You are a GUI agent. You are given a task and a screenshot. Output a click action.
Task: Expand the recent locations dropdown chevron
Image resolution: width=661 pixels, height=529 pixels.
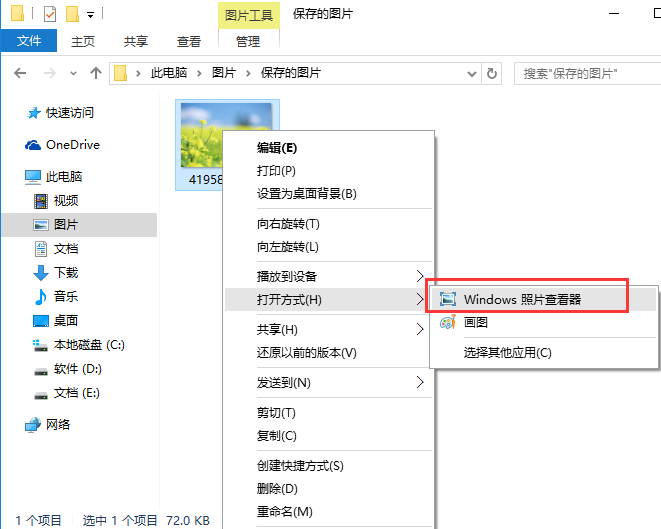pyautogui.click(x=73, y=73)
